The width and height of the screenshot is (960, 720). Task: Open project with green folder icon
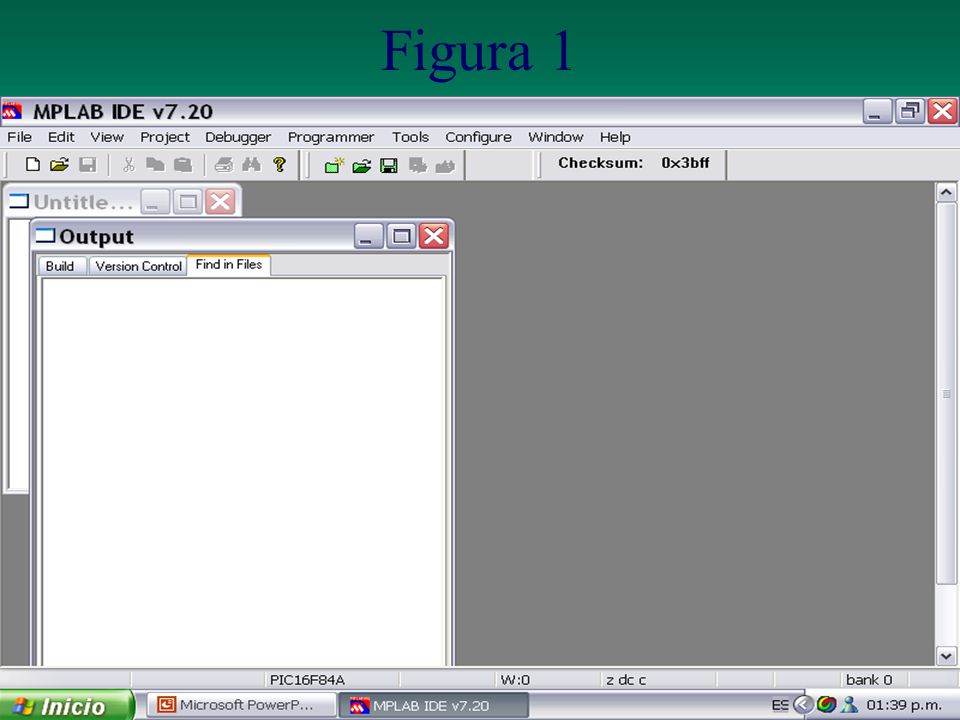tap(362, 165)
